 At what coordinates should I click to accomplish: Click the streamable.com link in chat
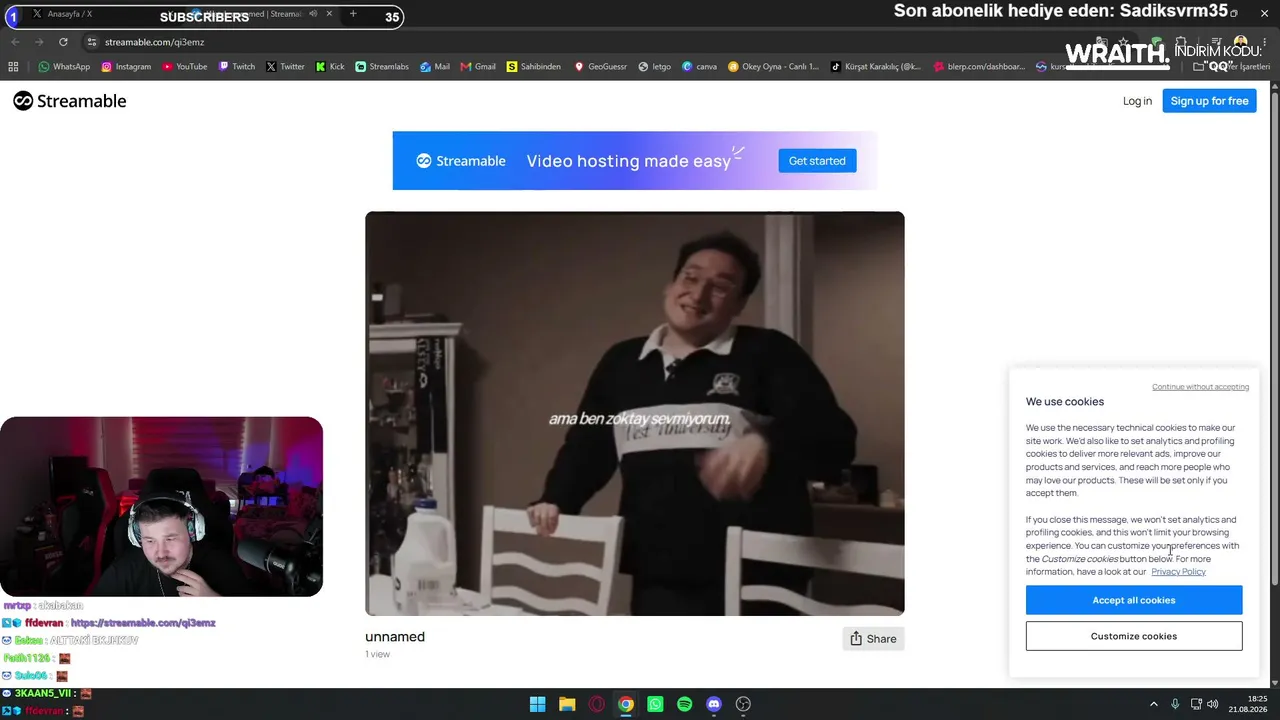[x=143, y=623]
